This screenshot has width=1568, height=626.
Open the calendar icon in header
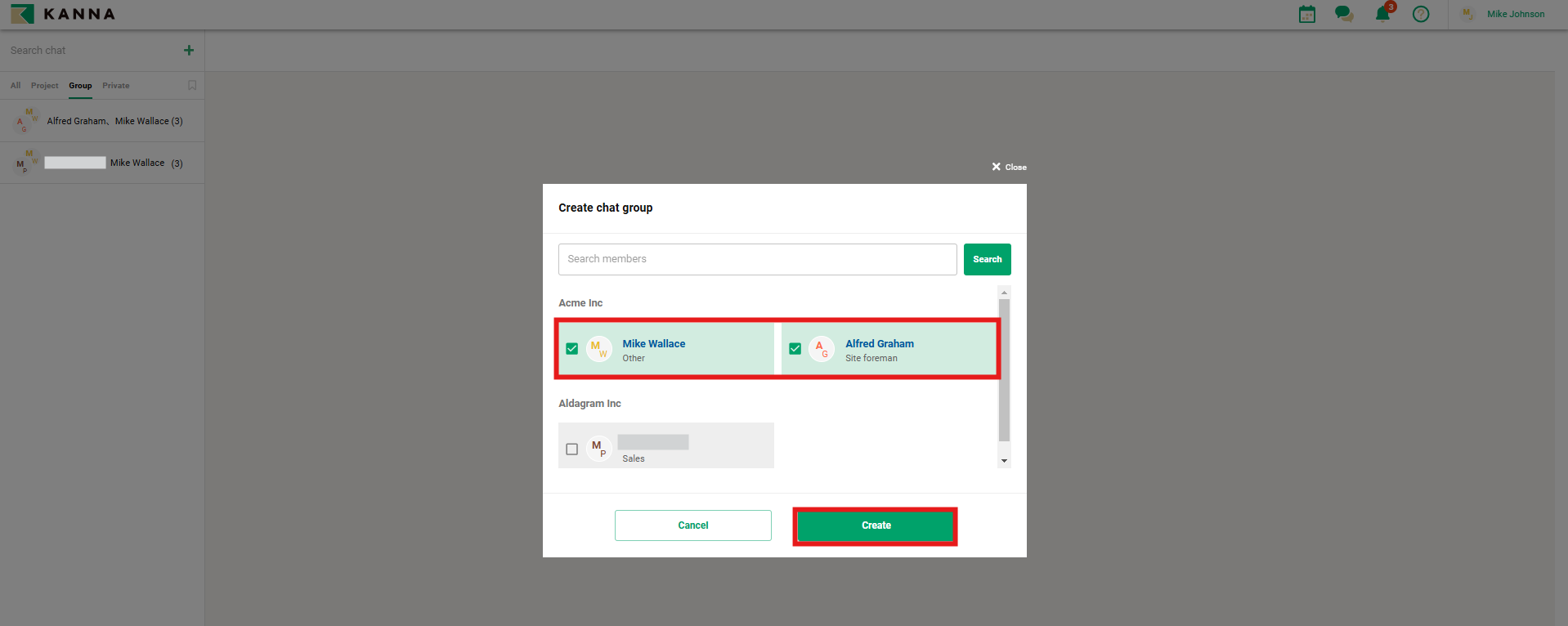[x=1307, y=14]
